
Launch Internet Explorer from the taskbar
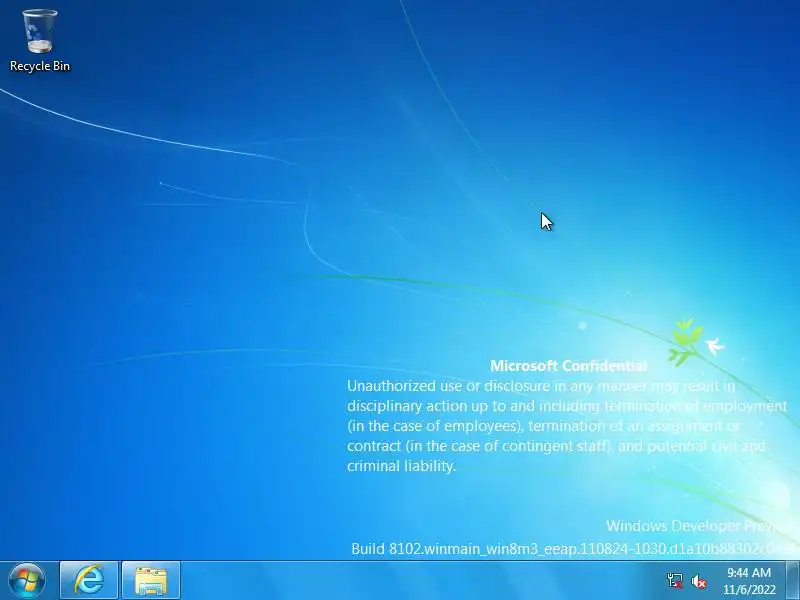point(89,581)
